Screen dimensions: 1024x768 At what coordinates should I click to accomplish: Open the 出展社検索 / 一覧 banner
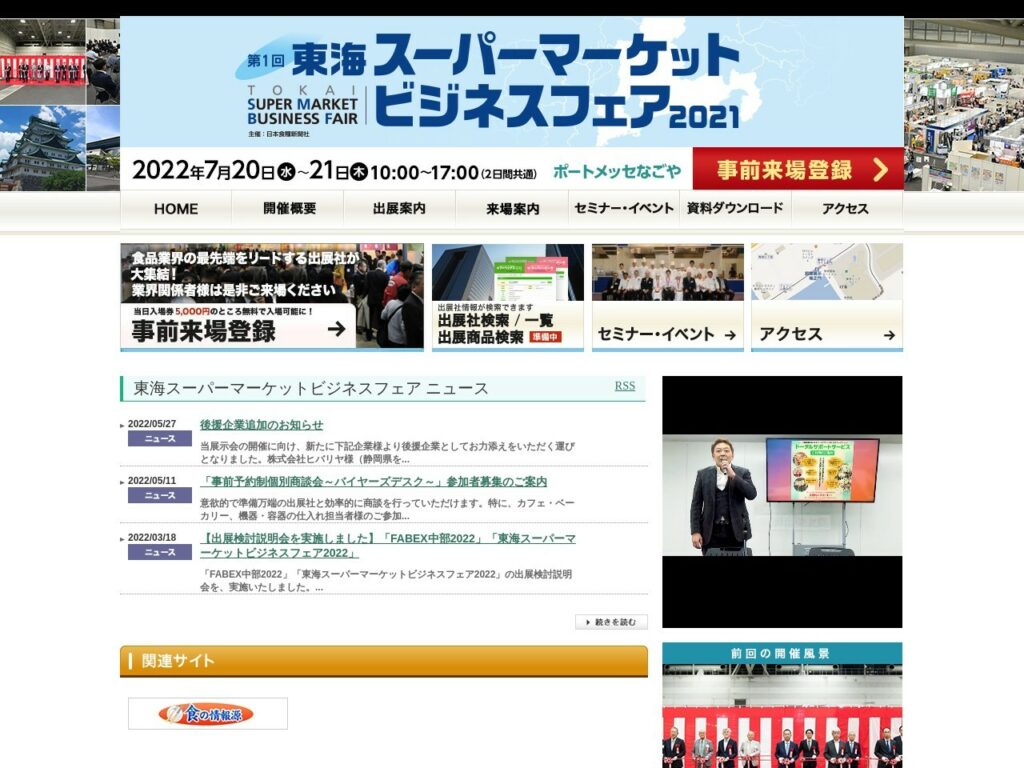click(507, 297)
